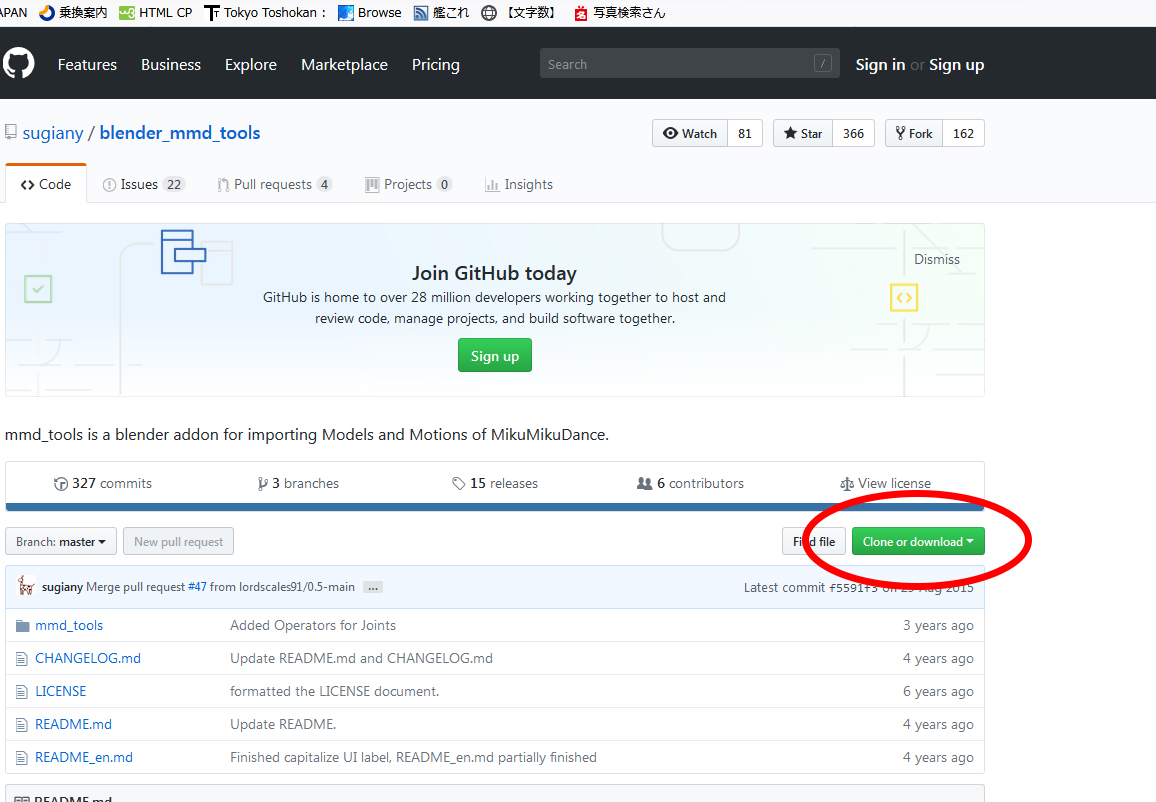
Task: Click the green Sign up button
Action: pos(494,356)
